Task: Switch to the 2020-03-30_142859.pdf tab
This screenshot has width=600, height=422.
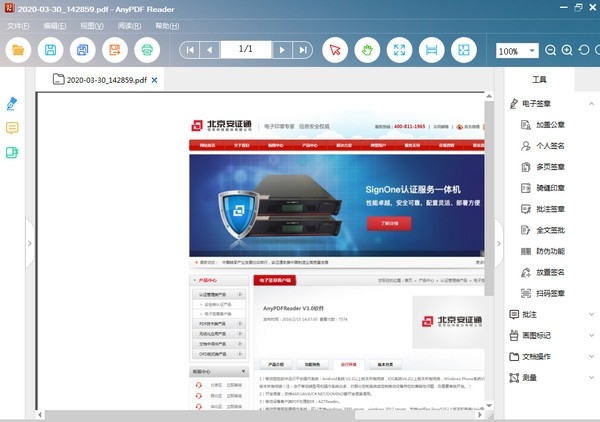Action: 99,80
